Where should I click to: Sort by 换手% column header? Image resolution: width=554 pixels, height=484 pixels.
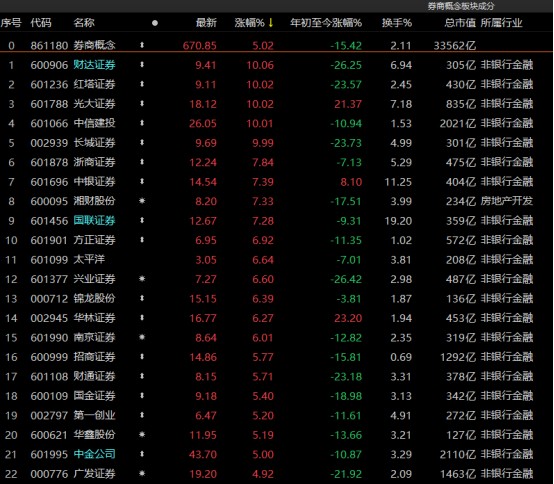click(397, 23)
